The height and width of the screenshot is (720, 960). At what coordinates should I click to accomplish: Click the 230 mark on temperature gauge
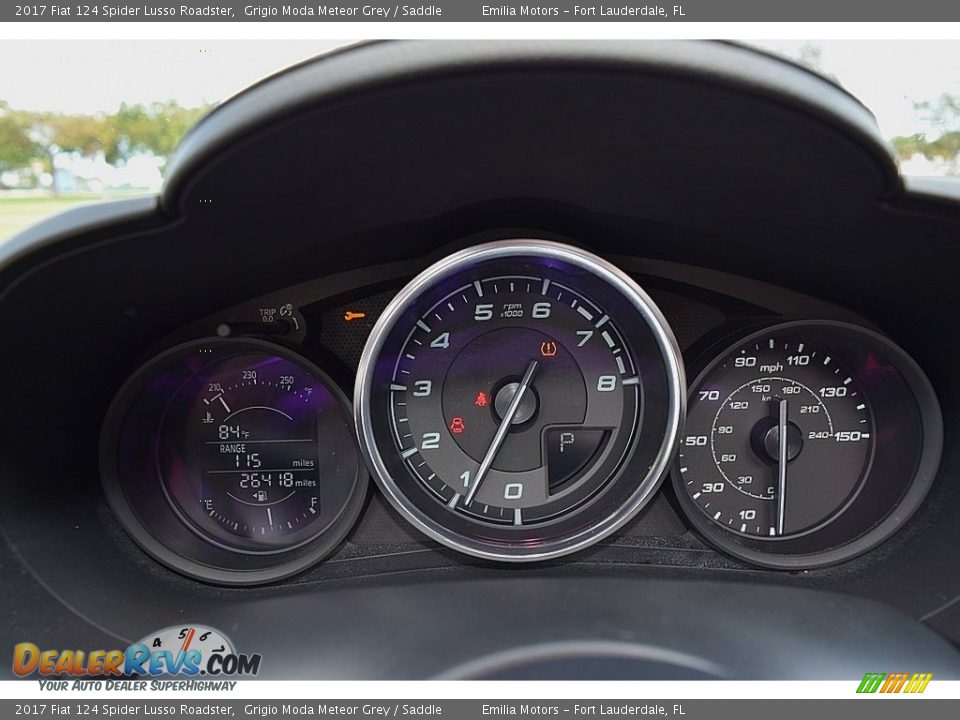[249, 375]
